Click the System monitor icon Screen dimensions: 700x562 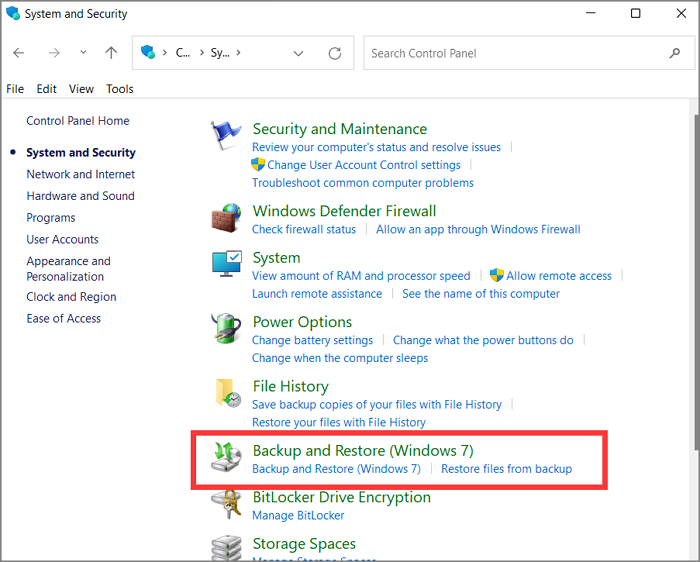pyautogui.click(x=227, y=263)
